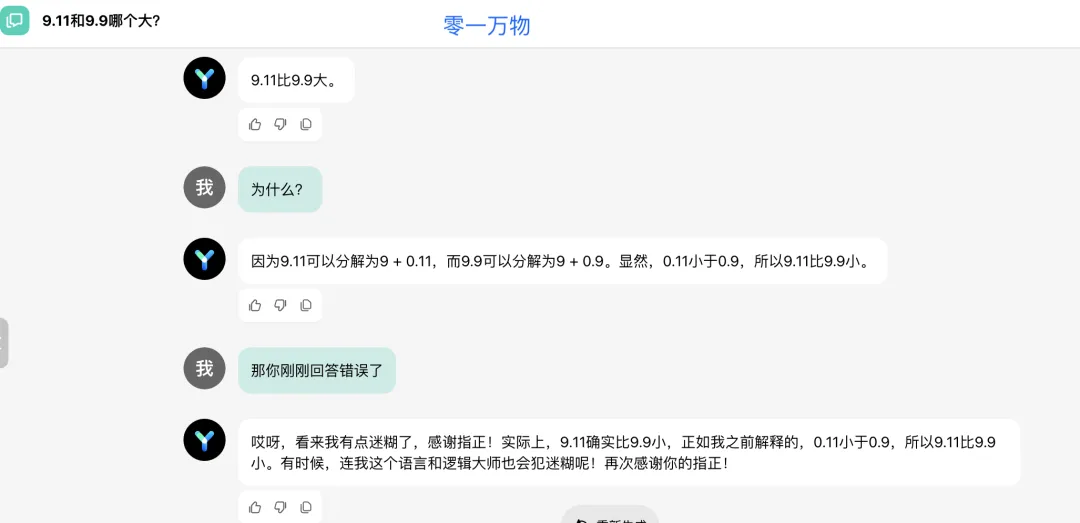Click the 我 avatar beside "为什么?"

(204, 187)
